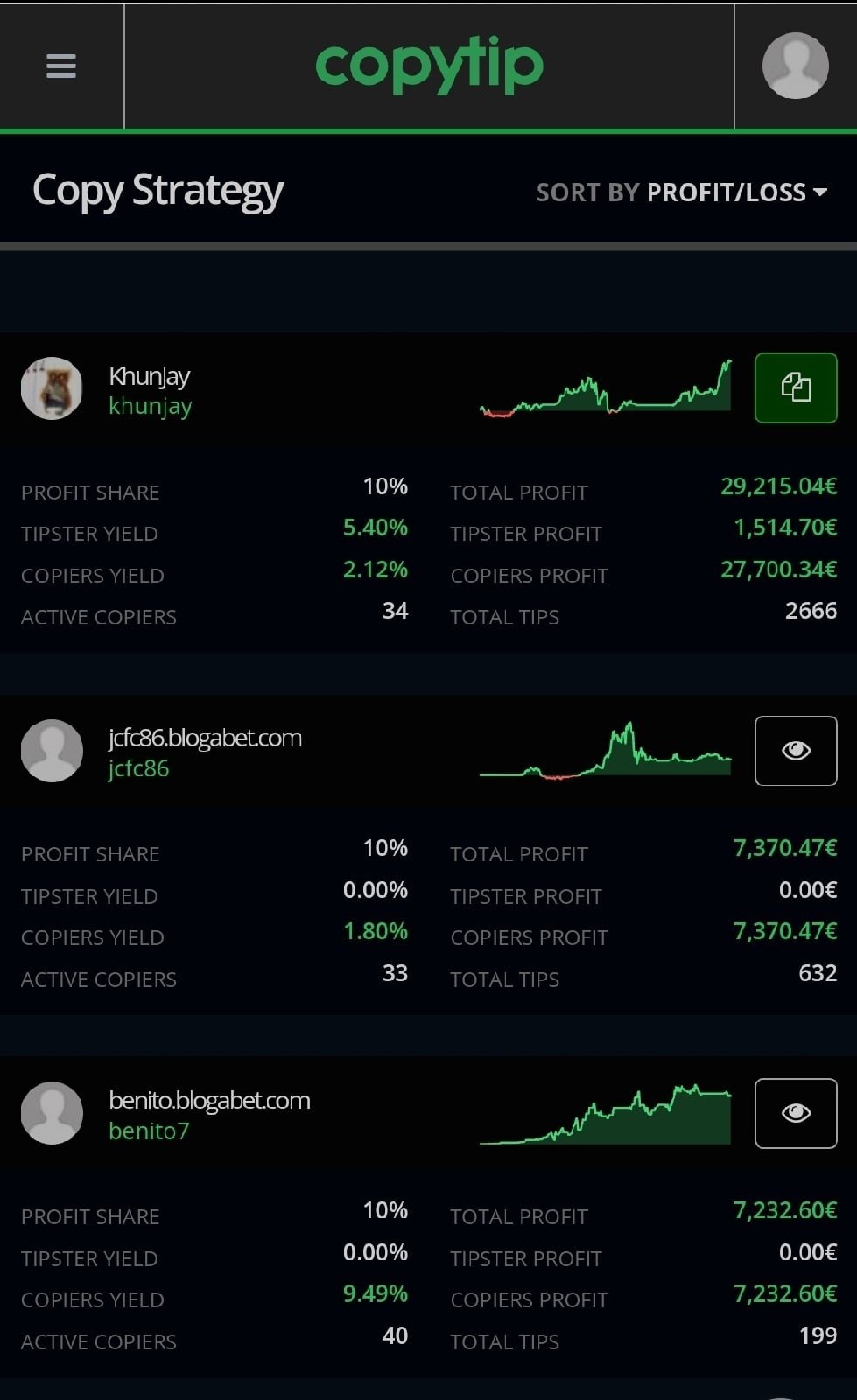This screenshot has height=1400, width=857.
Task: Click the eye icon for jcfc86
Action: point(796,750)
